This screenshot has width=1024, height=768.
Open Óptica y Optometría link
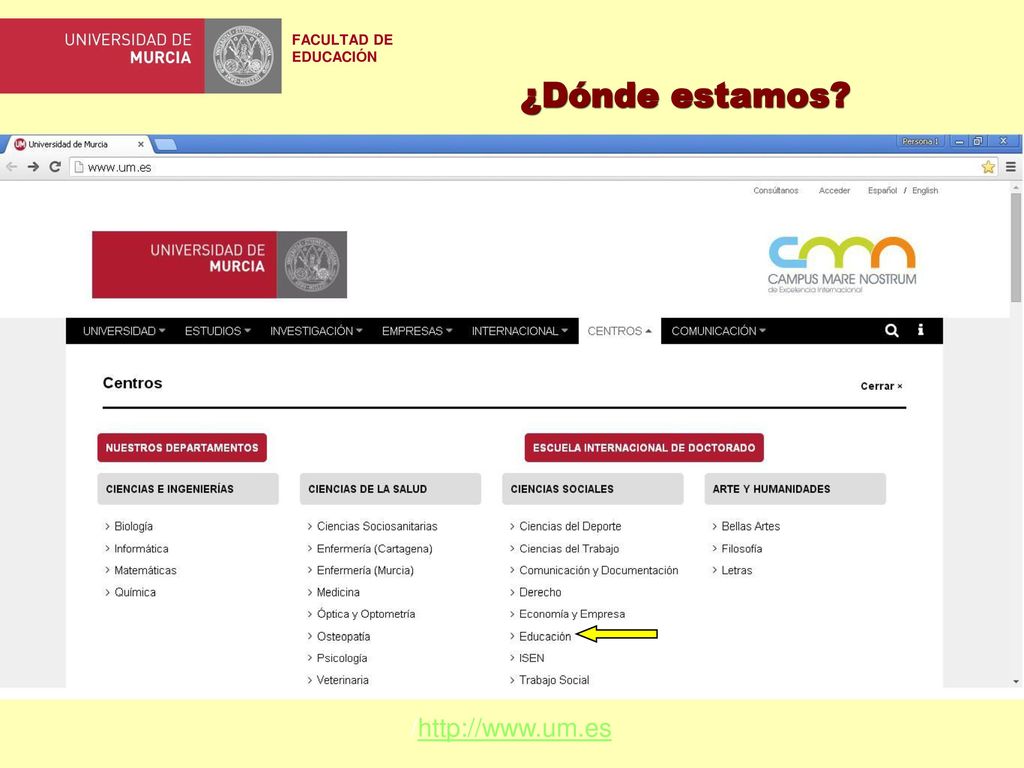(366, 614)
